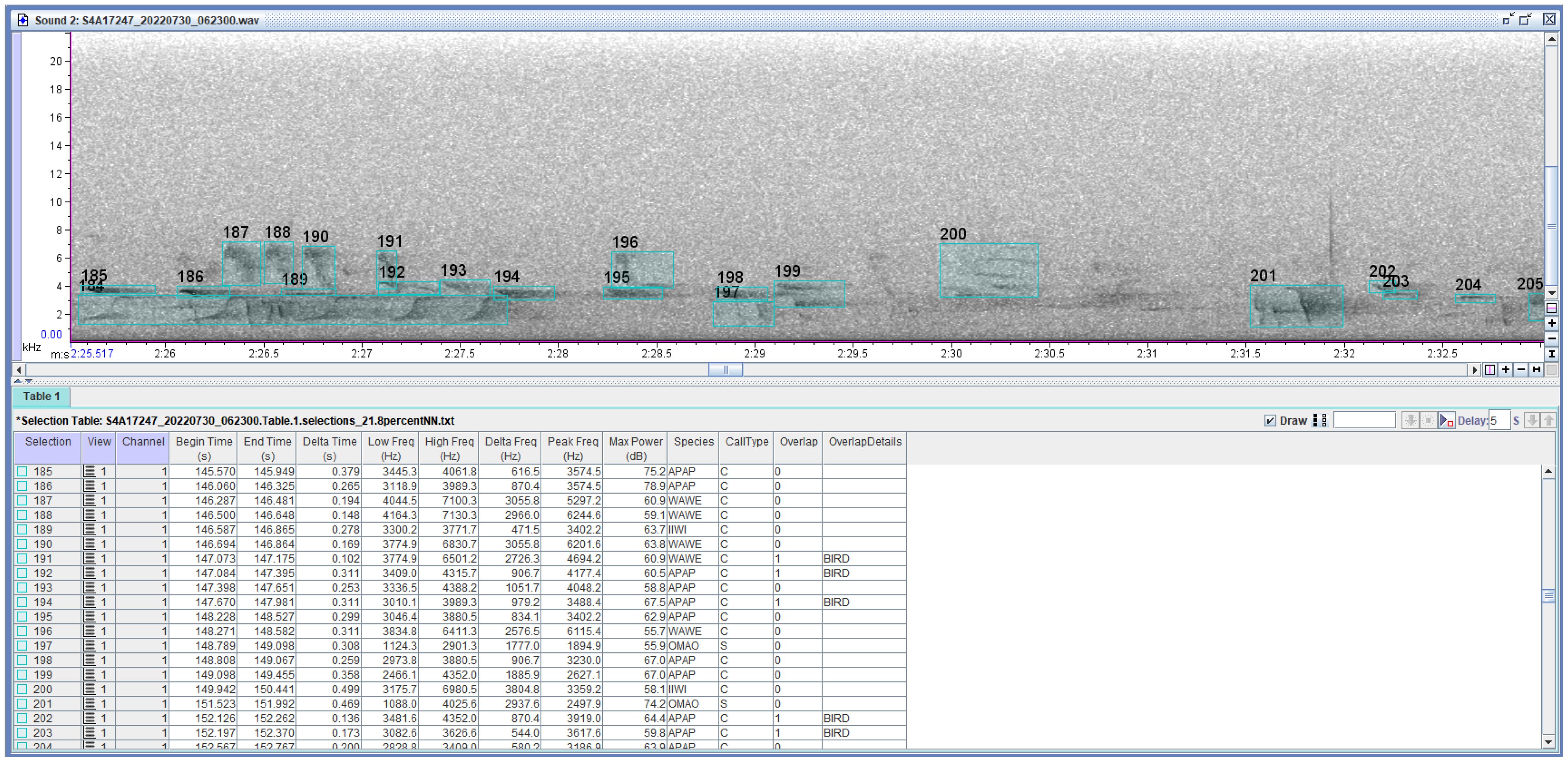Viewport: 1568px width, 762px height.
Task: Switch to the Table 1 tab
Action: pos(41,396)
